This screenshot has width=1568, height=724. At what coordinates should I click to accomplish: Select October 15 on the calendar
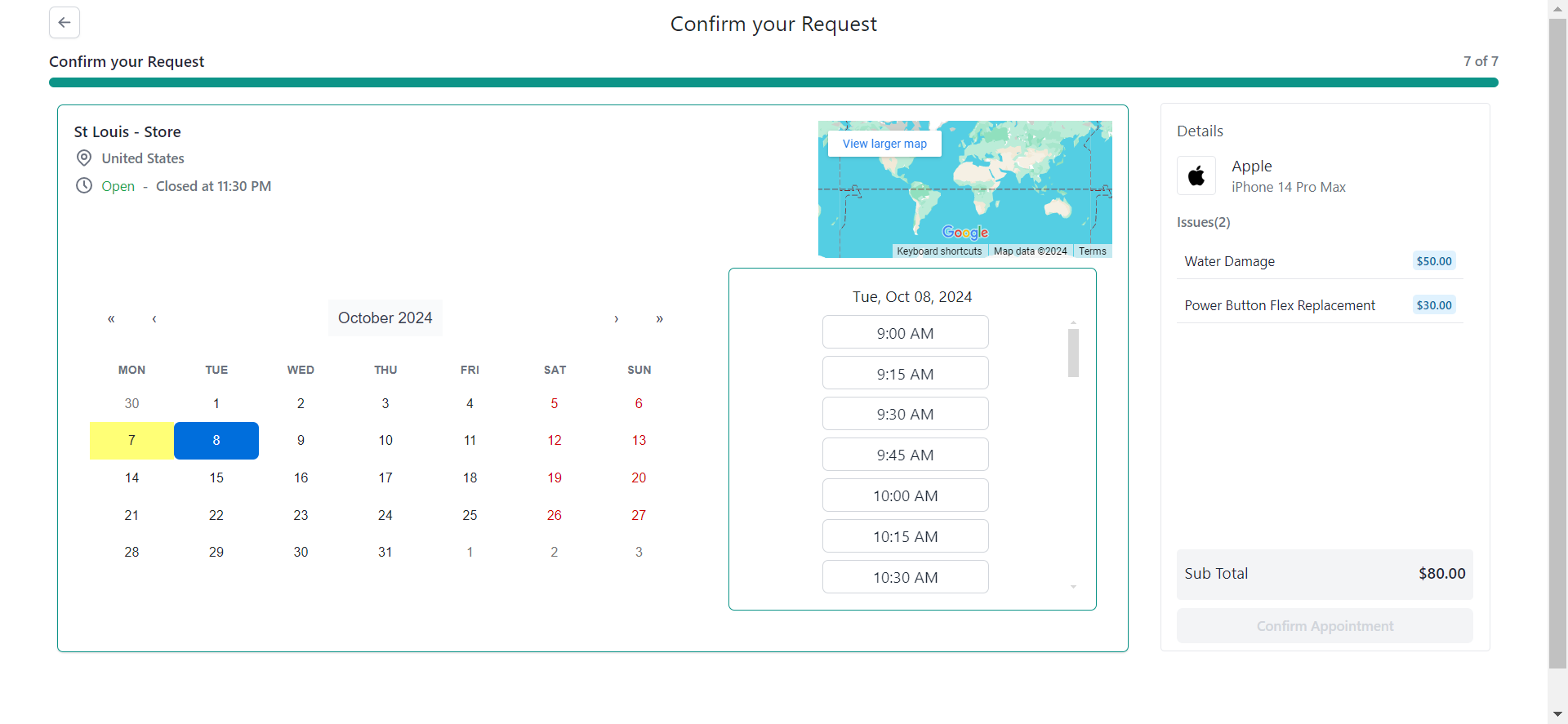pyautogui.click(x=216, y=477)
